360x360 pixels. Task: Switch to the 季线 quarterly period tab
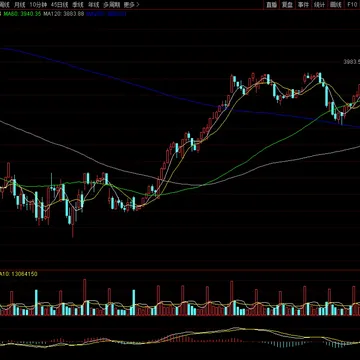click(78, 5)
